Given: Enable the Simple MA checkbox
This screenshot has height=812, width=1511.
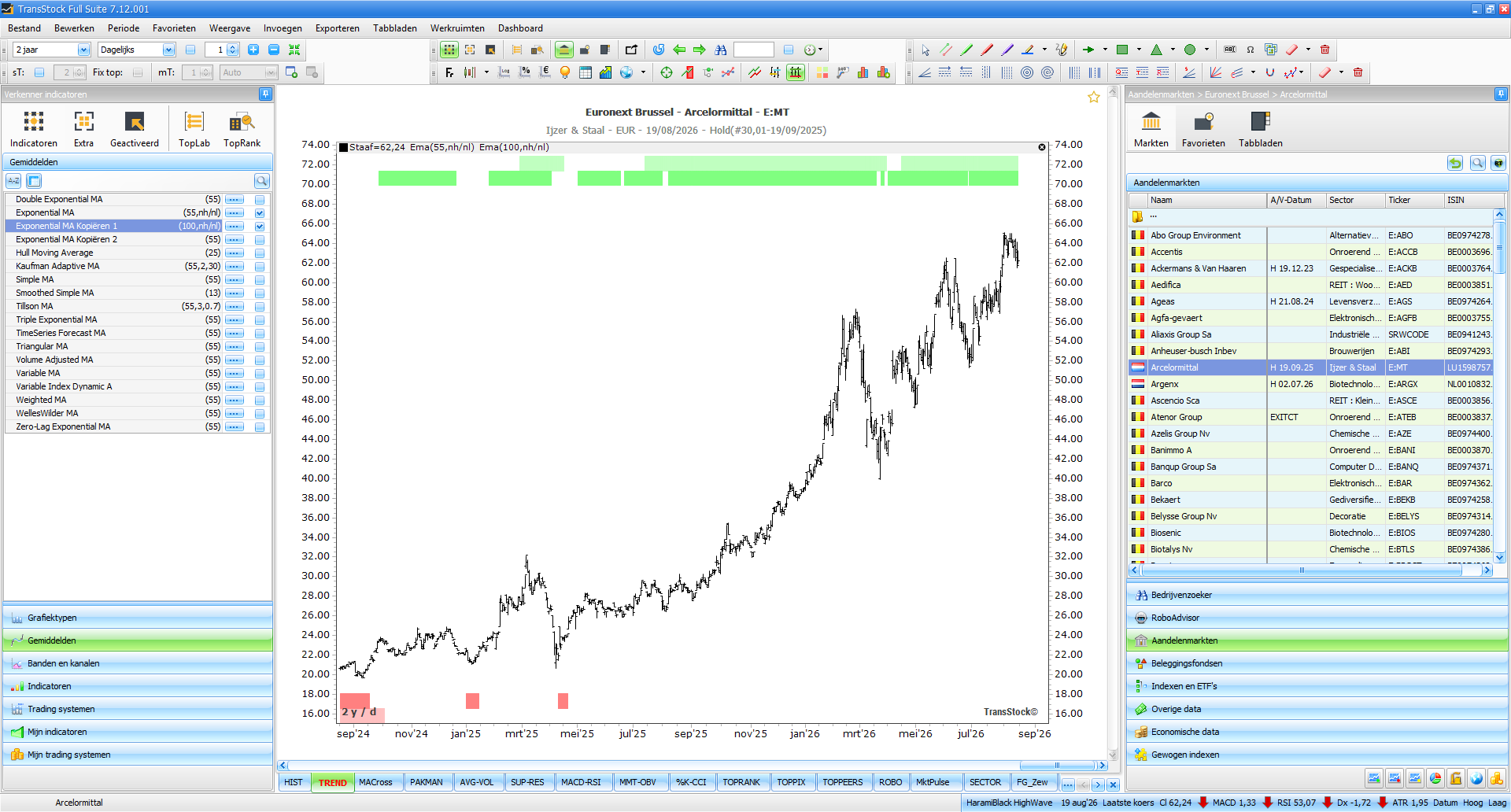Looking at the screenshot, I should 260,280.
